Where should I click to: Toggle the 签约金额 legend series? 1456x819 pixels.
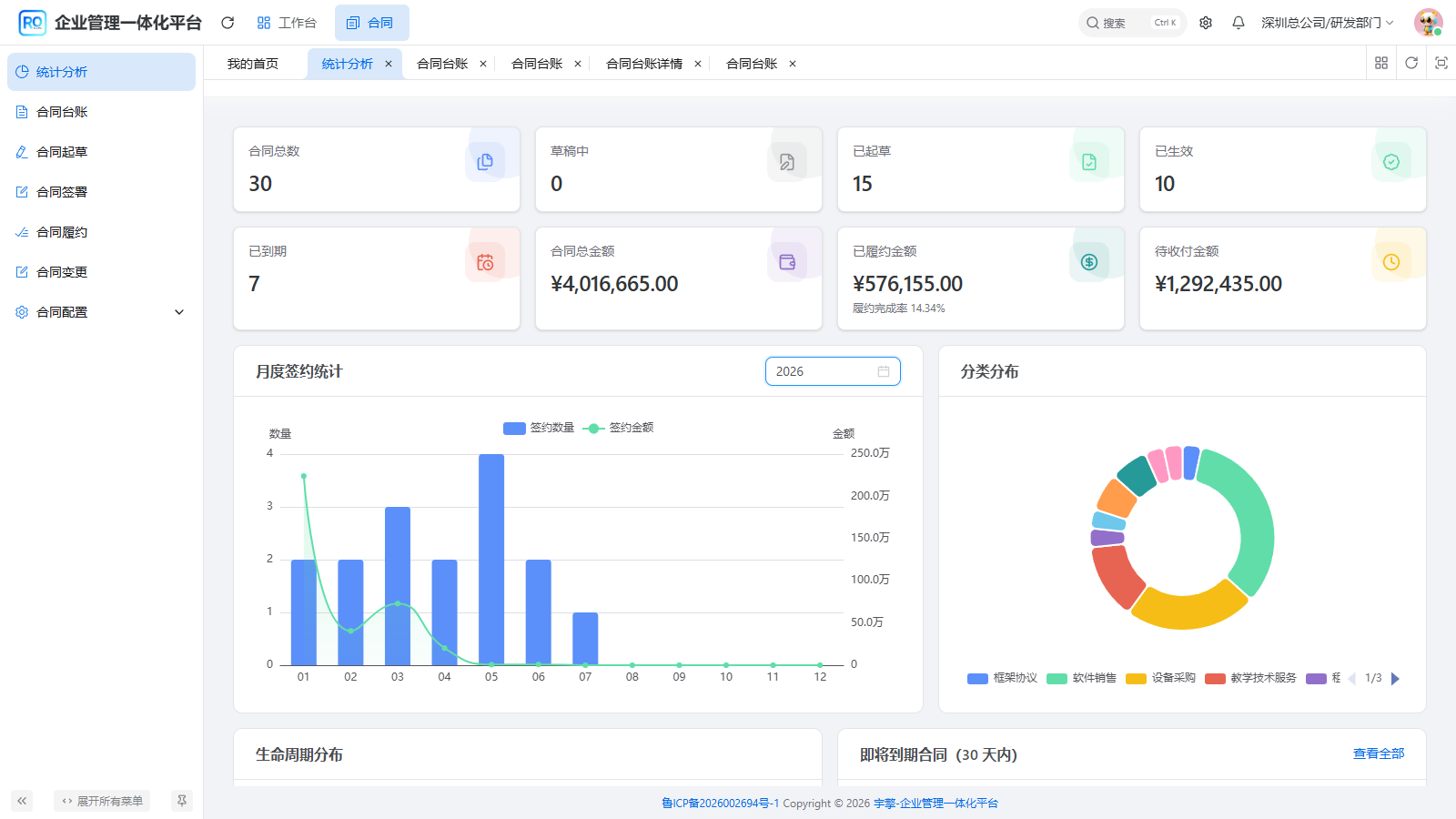click(619, 428)
